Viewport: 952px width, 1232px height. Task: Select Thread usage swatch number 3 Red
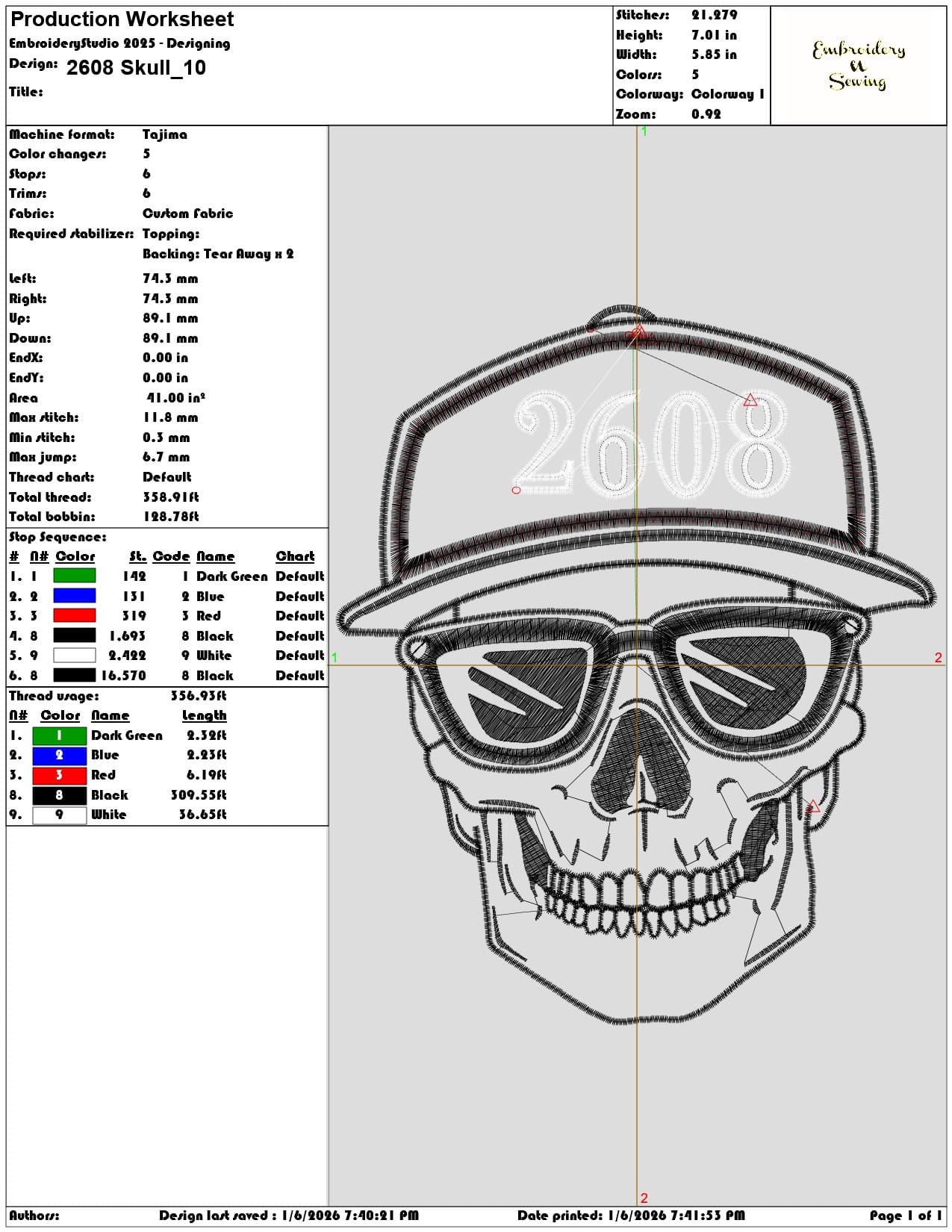(x=59, y=775)
